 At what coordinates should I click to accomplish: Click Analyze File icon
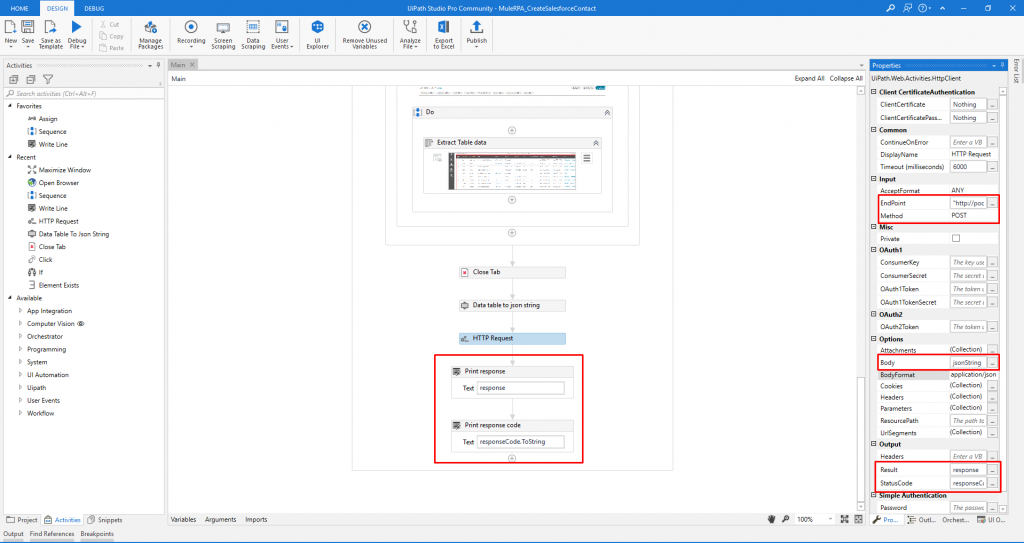(x=410, y=27)
